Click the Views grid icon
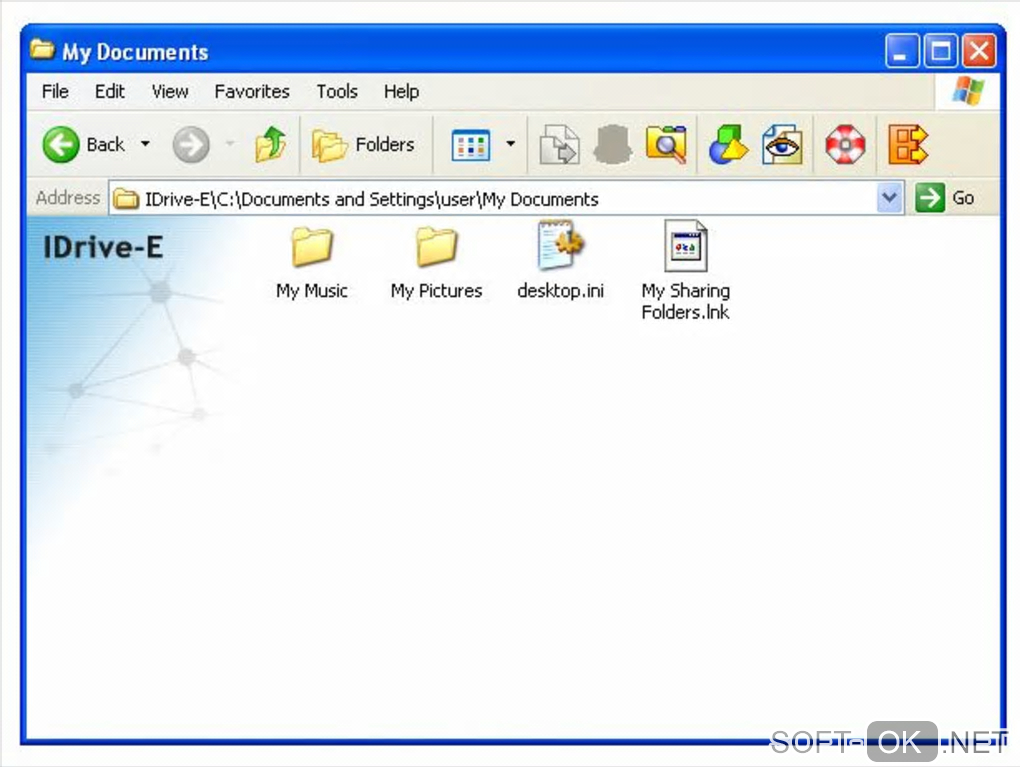The image size is (1020, 767). point(470,144)
